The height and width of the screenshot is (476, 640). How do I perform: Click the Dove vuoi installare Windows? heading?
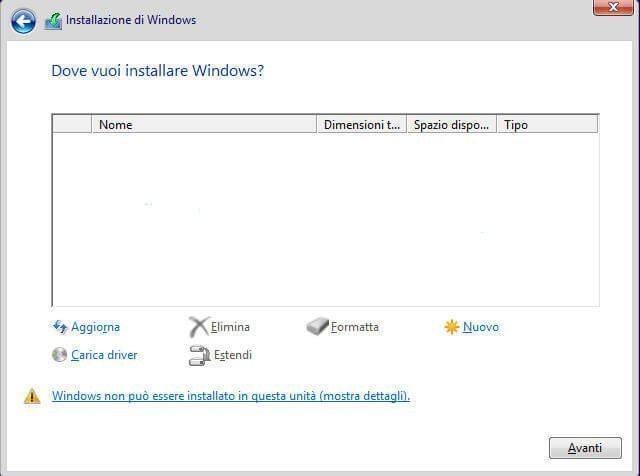pyautogui.click(x=158, y=71)
